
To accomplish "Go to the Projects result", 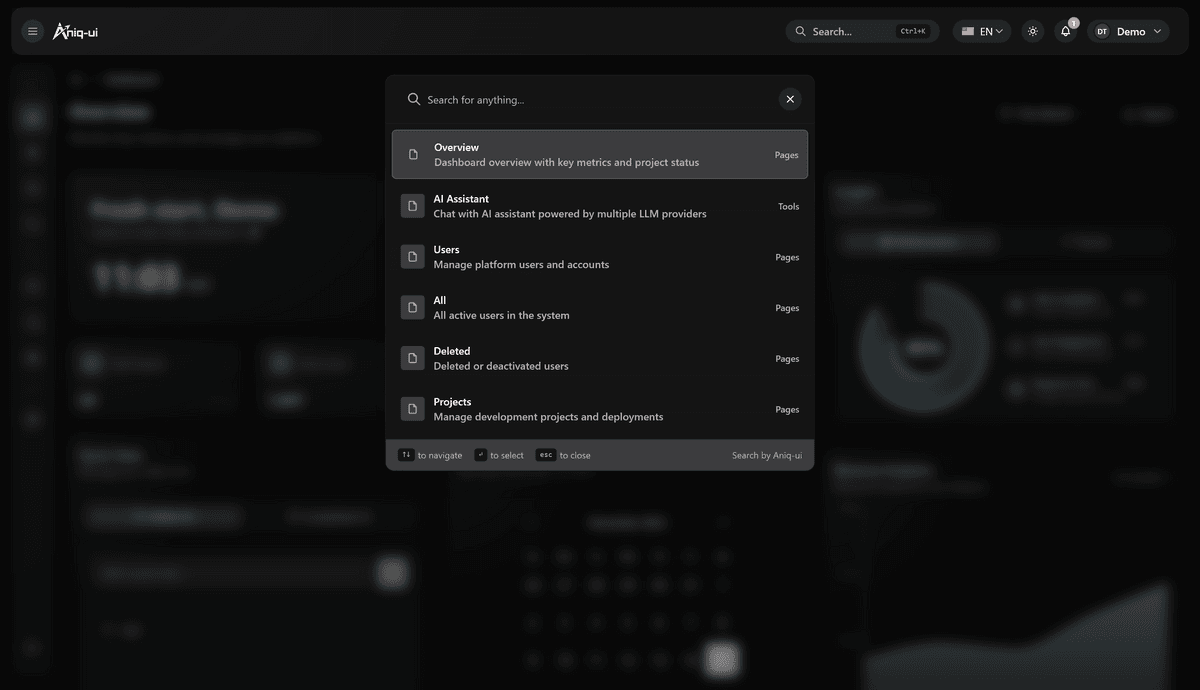I will click(x=600, y=410).
